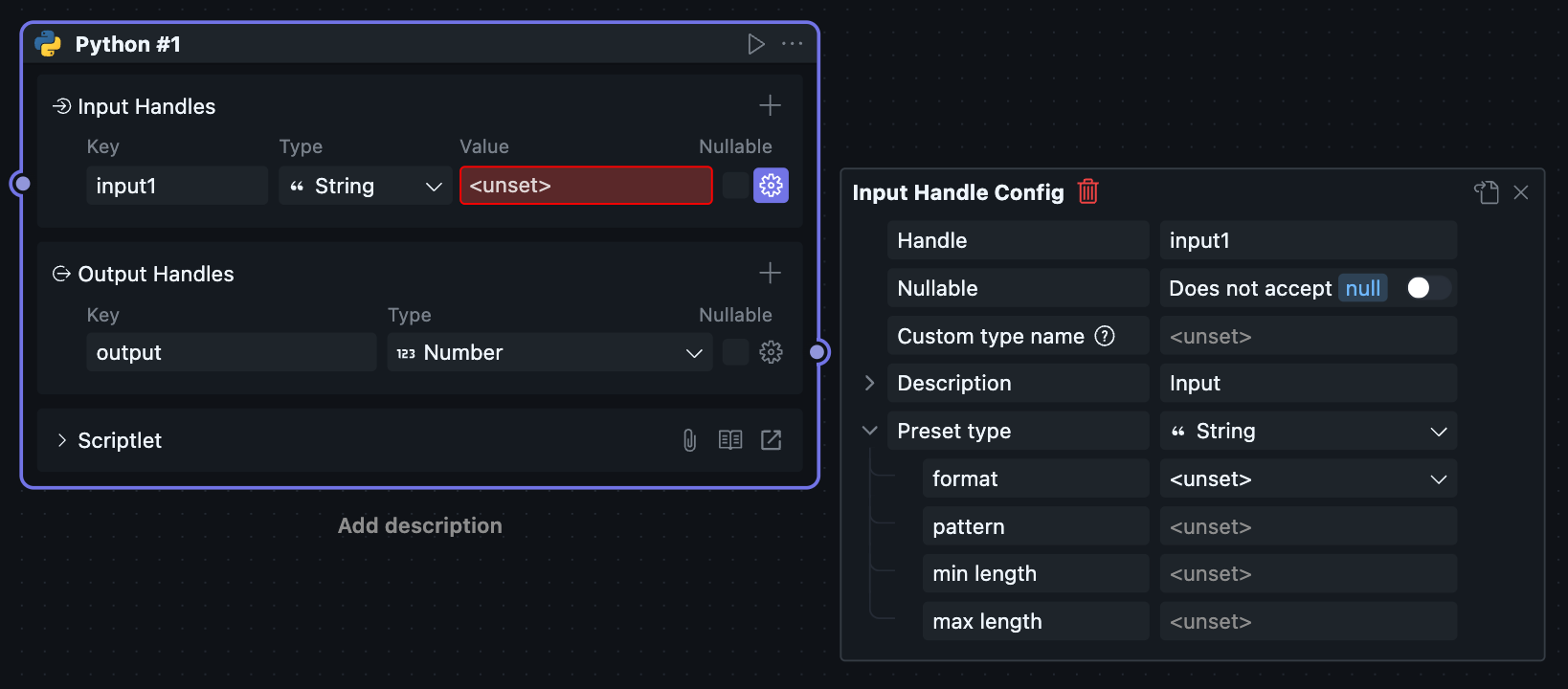This screenshot has width=1568, height=689.
Task: Expand the Scriptlet section
Action: click(x=62, y=440)
